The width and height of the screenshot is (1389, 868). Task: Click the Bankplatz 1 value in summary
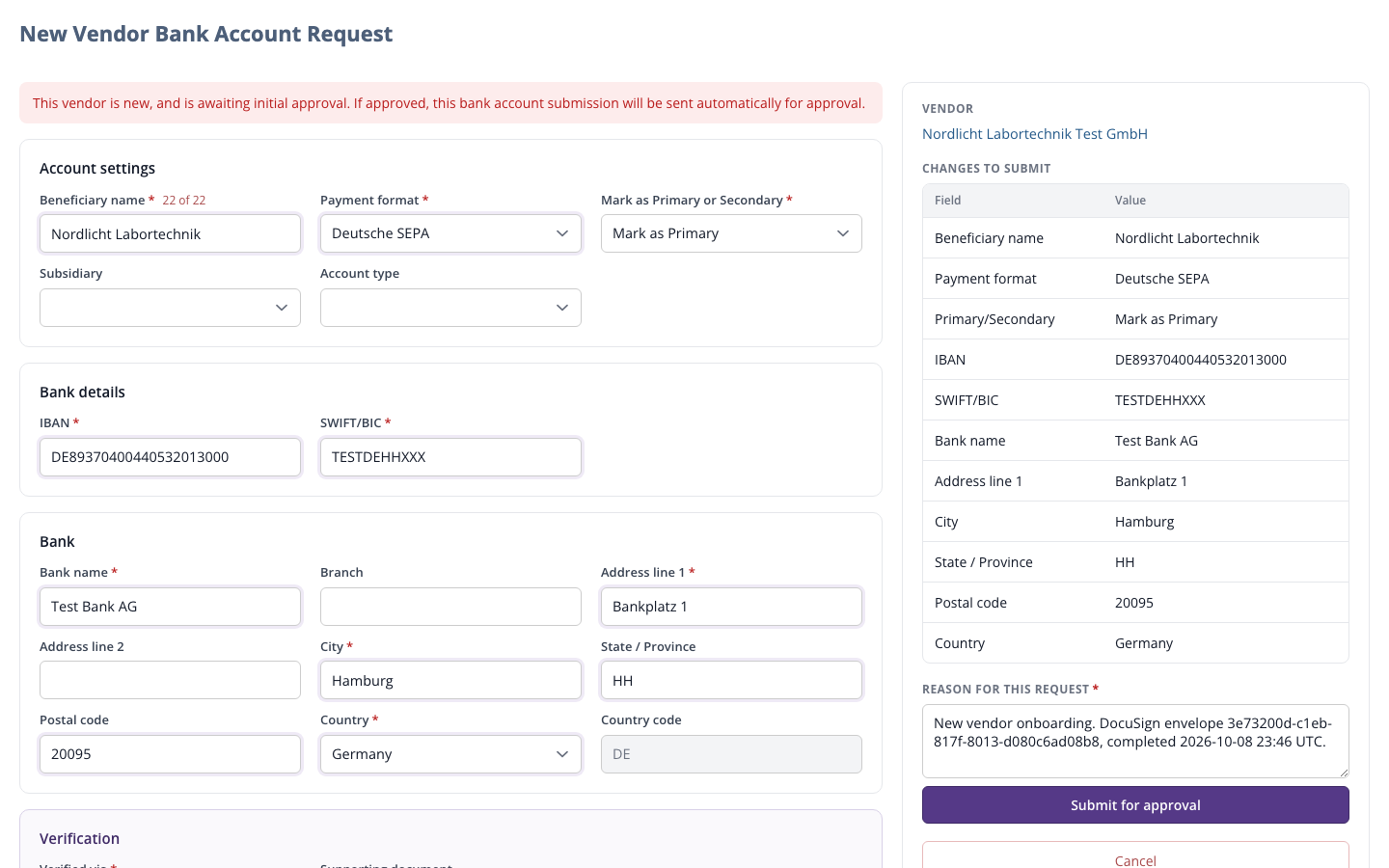click(x=1151, y=481)
